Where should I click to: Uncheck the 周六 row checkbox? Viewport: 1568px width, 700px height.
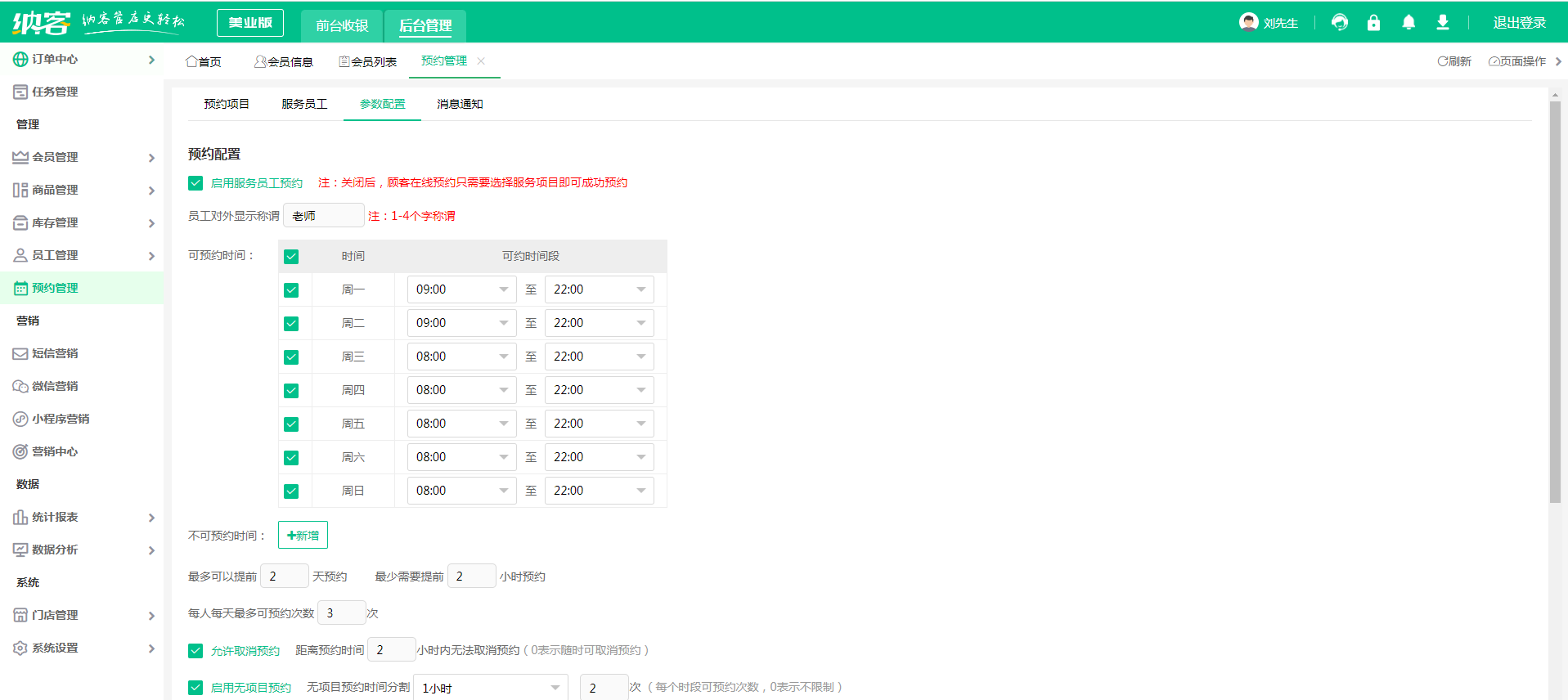coord(291,458)
